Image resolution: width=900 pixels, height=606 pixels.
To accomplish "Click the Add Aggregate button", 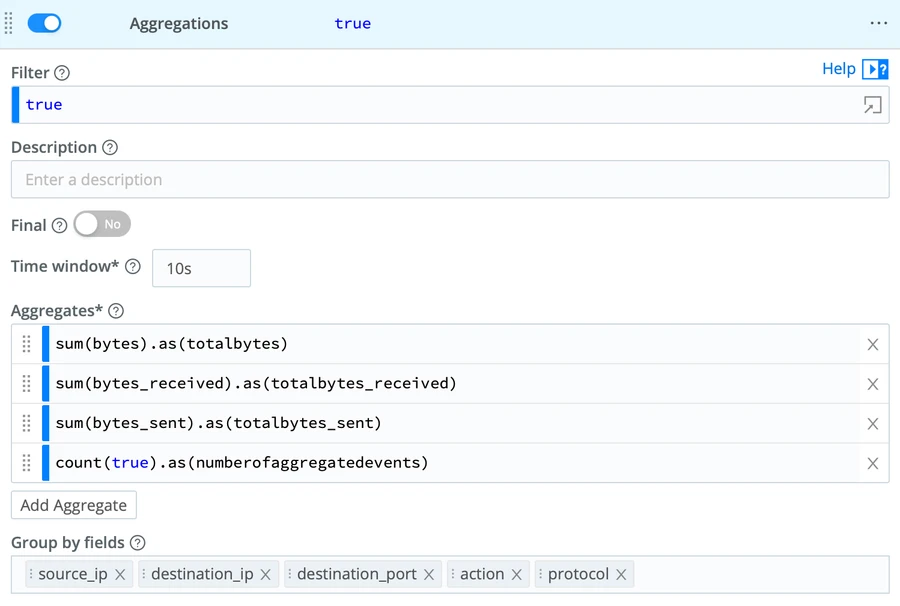I will 74,505.
